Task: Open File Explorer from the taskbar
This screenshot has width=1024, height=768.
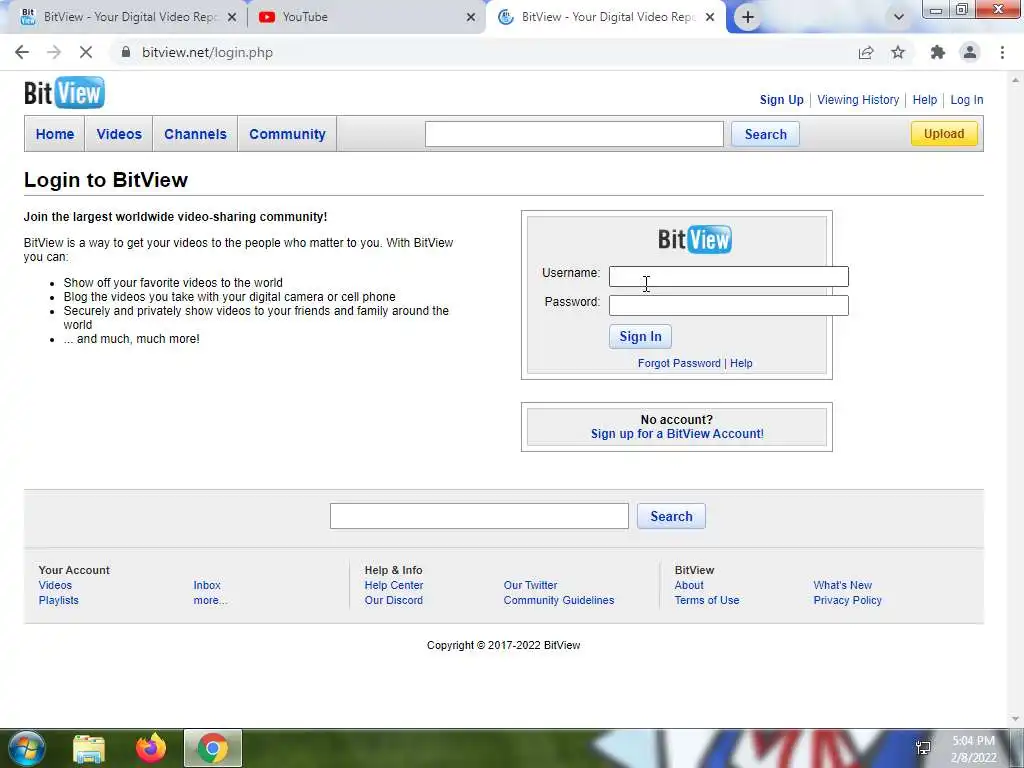Action: pos(89,748)
